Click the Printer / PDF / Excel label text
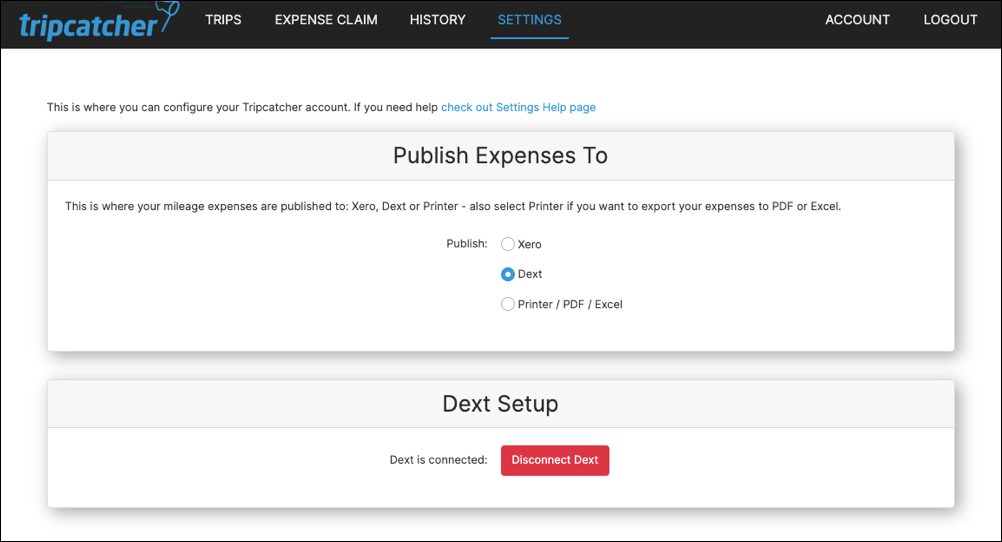This screenshot has width=1002, height=542. tap(570, 304)
